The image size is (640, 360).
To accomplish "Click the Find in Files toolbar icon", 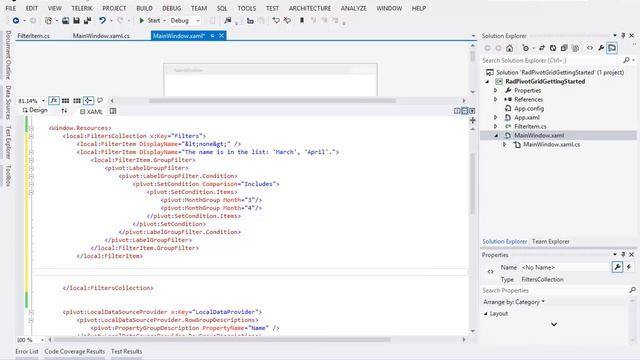I will click(x=228, y=20).
